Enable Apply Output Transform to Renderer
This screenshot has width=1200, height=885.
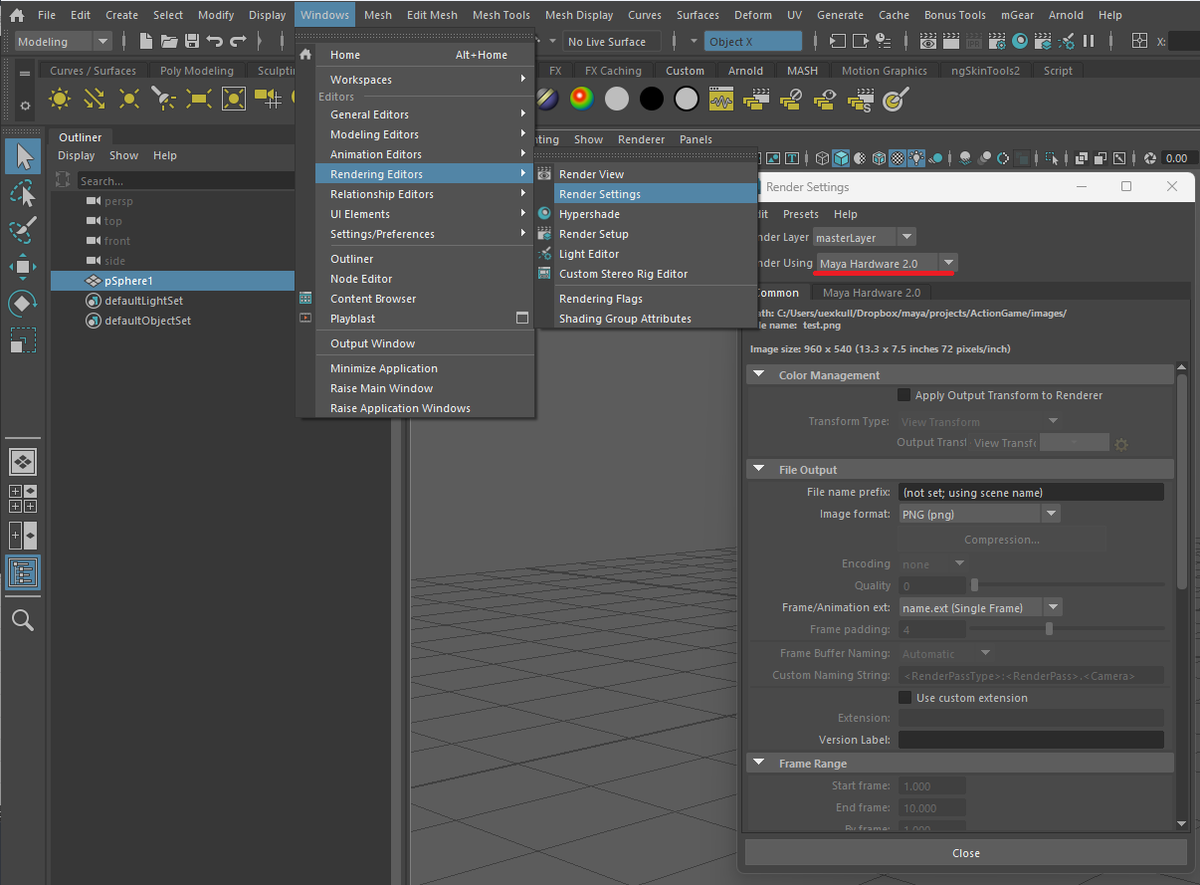904,395
